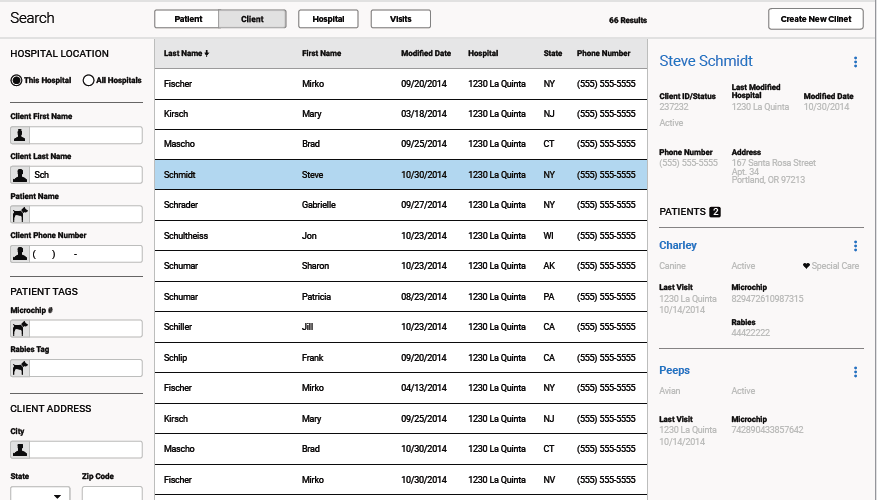Click the patients count badge 2

click(x=715, y=212)
